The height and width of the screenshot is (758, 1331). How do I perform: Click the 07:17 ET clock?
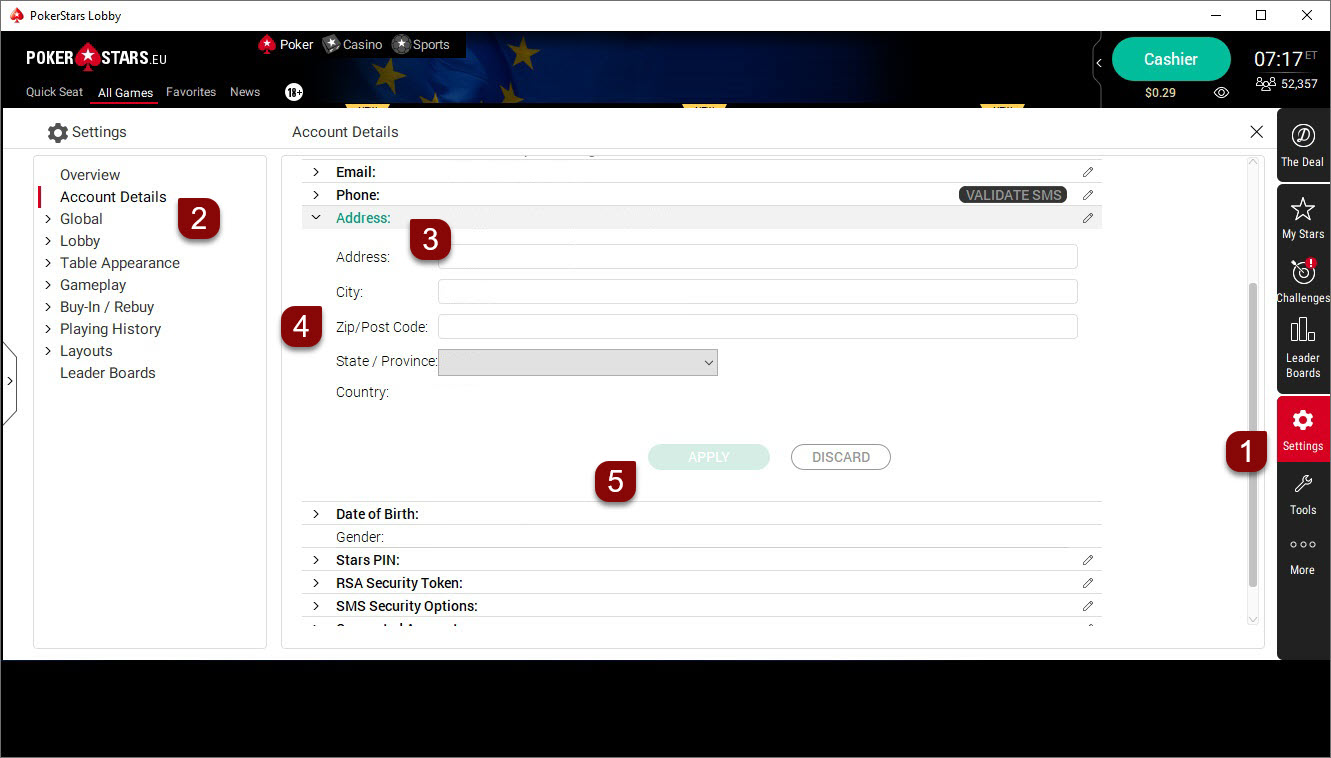pyautogui.click(x=1285, y=59)
